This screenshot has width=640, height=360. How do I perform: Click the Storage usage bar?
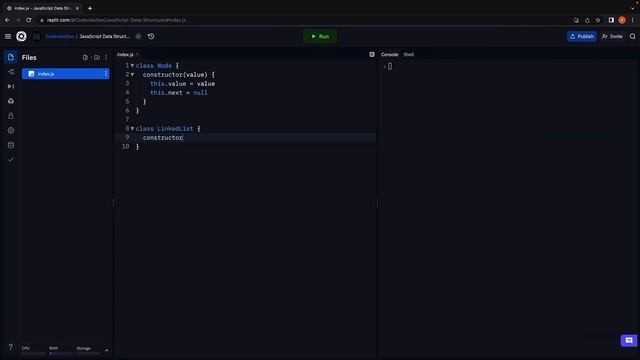pos(88,353)
